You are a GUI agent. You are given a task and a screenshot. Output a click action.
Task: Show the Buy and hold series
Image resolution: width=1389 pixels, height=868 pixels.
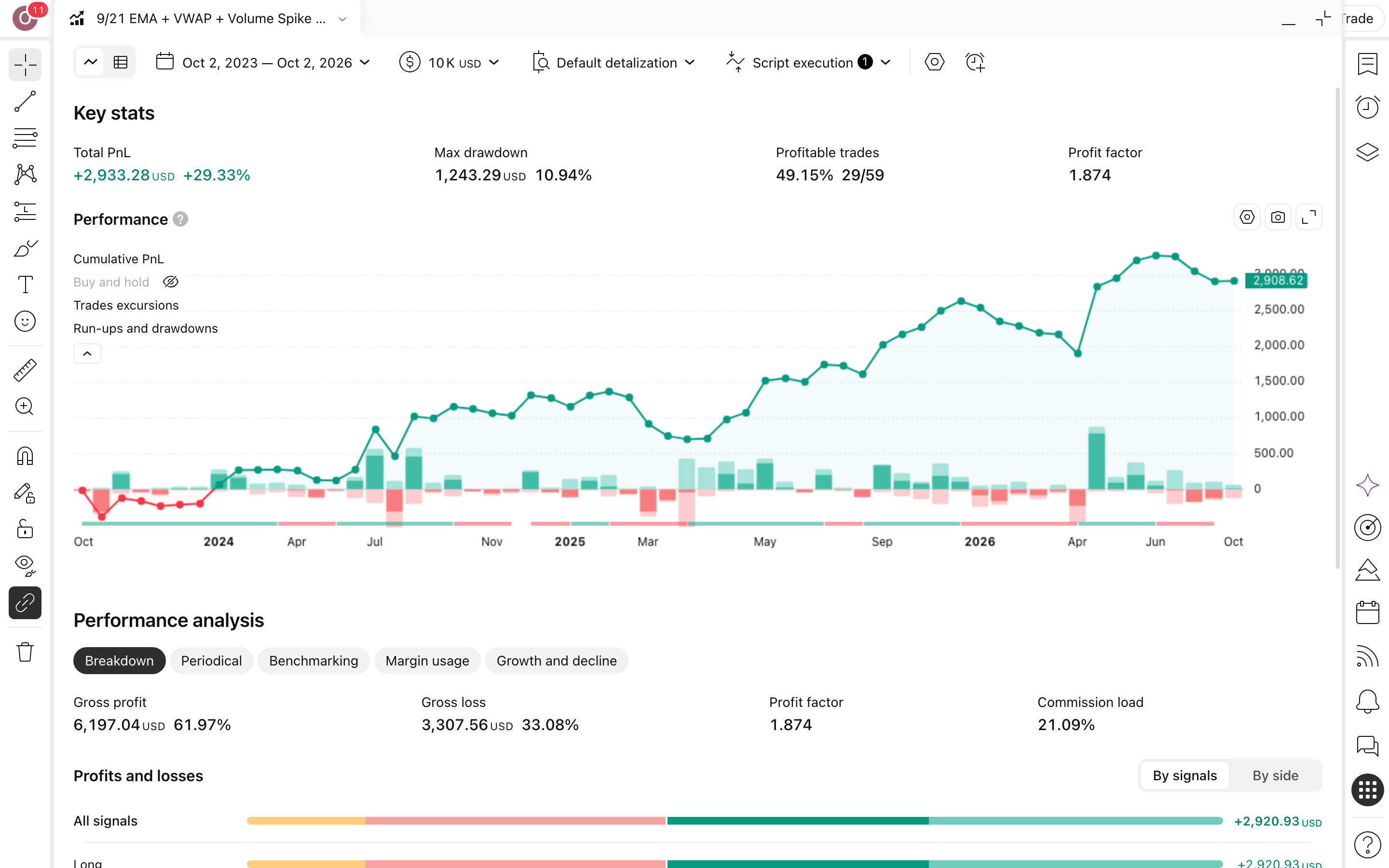170,282
